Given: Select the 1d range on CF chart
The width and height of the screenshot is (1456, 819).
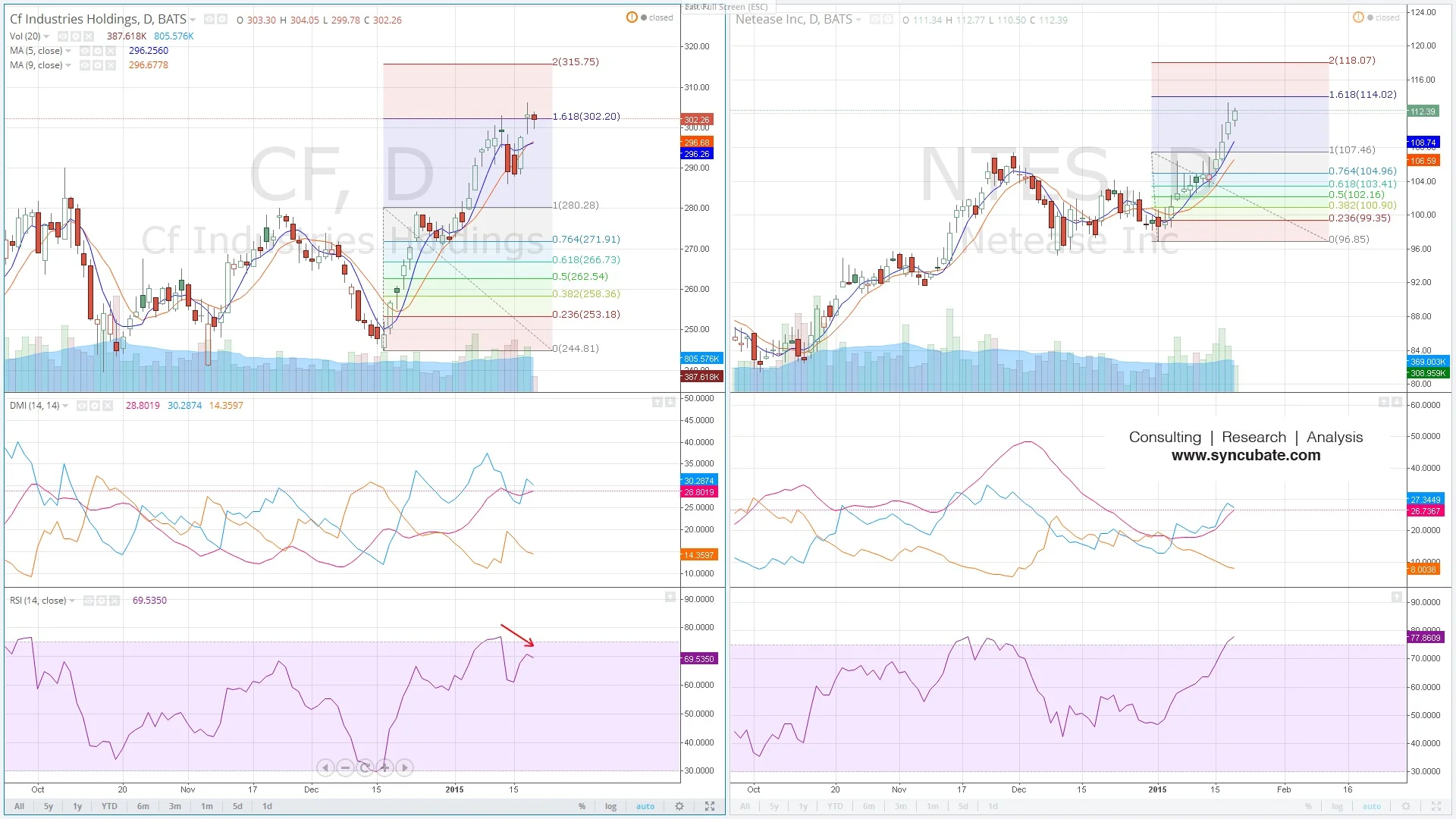Looking at the screenshot, I should (x=267, y=806).
